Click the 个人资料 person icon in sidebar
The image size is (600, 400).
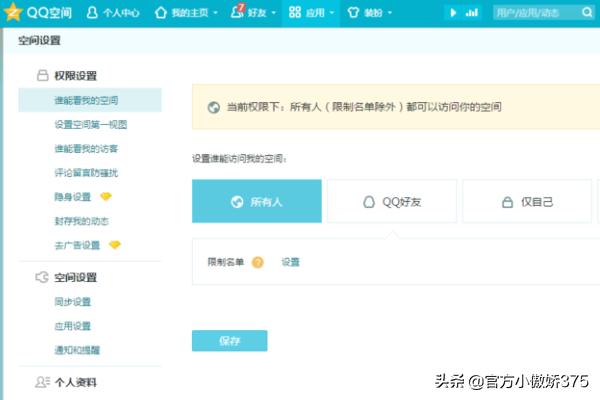click(42, 382)
